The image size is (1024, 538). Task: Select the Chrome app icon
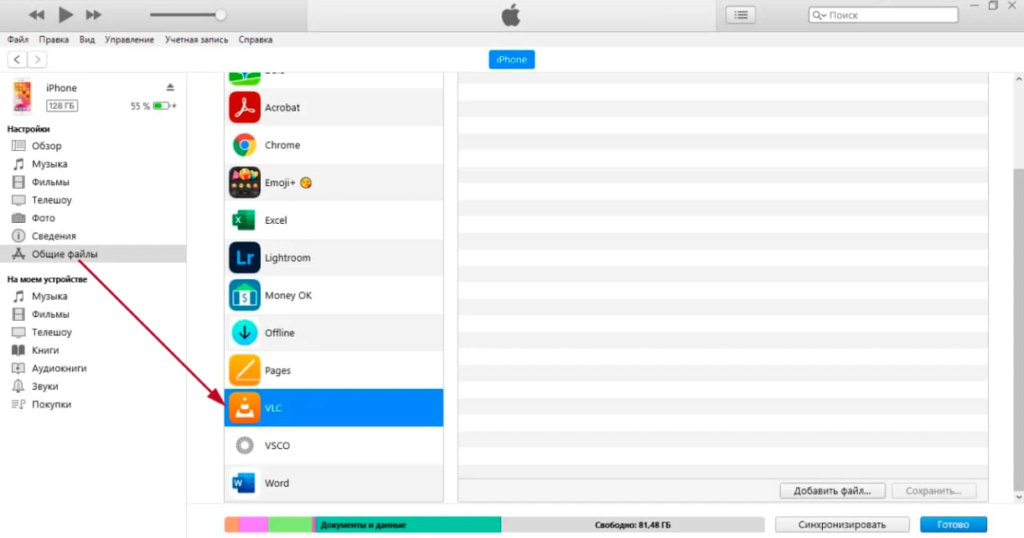[244, 145]
